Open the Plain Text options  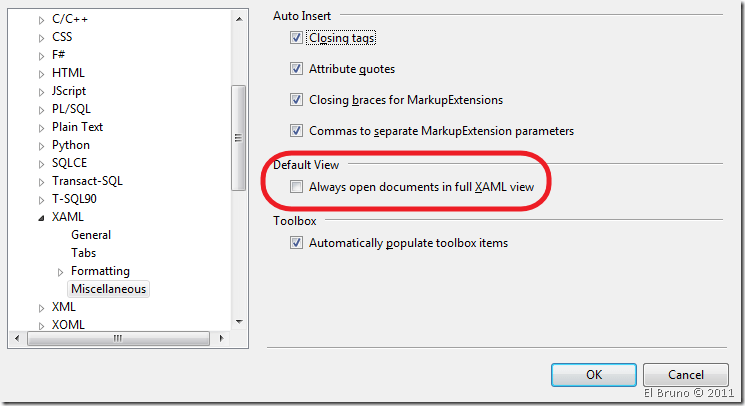(77, 127)
